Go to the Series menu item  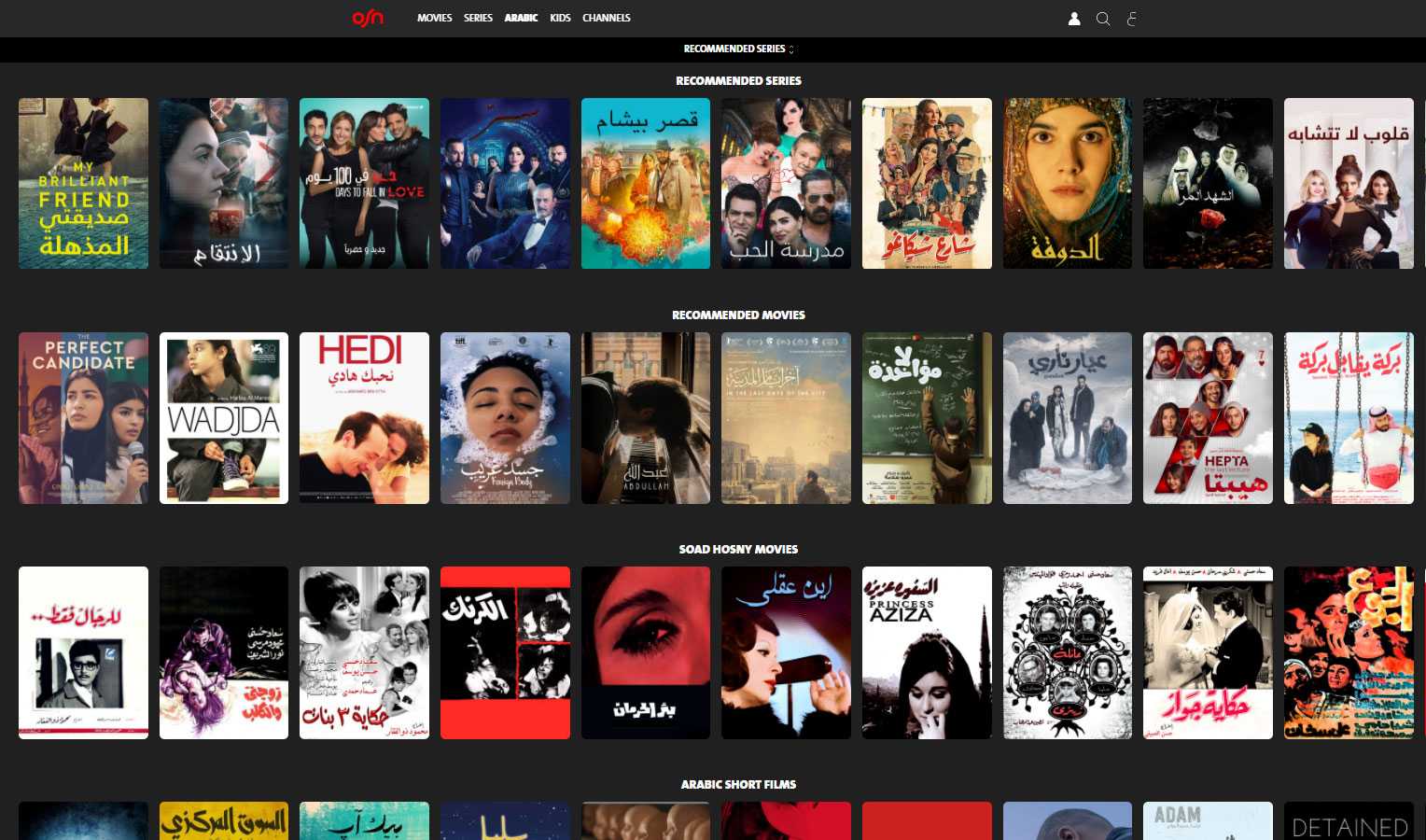(478, 18)
